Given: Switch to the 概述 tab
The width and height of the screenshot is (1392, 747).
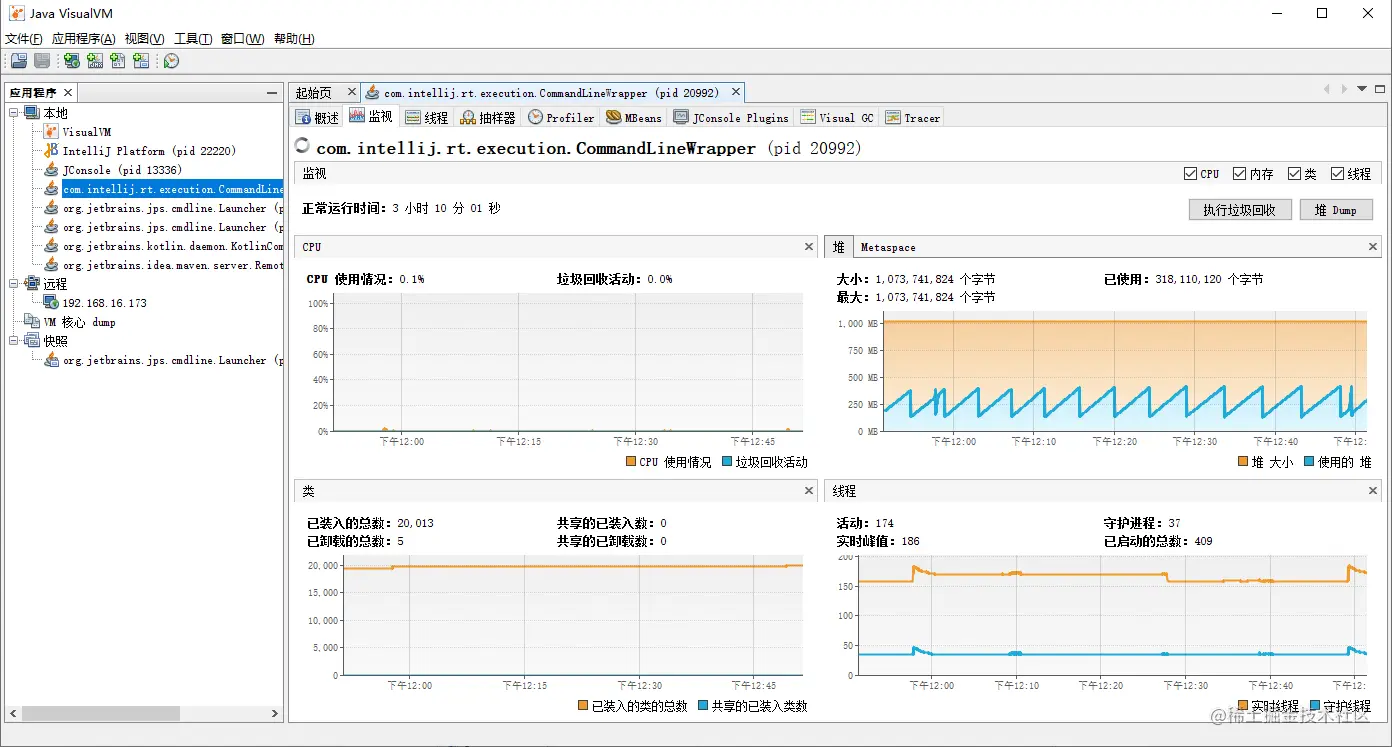Looking at the screenshot, I should (318, 117).
